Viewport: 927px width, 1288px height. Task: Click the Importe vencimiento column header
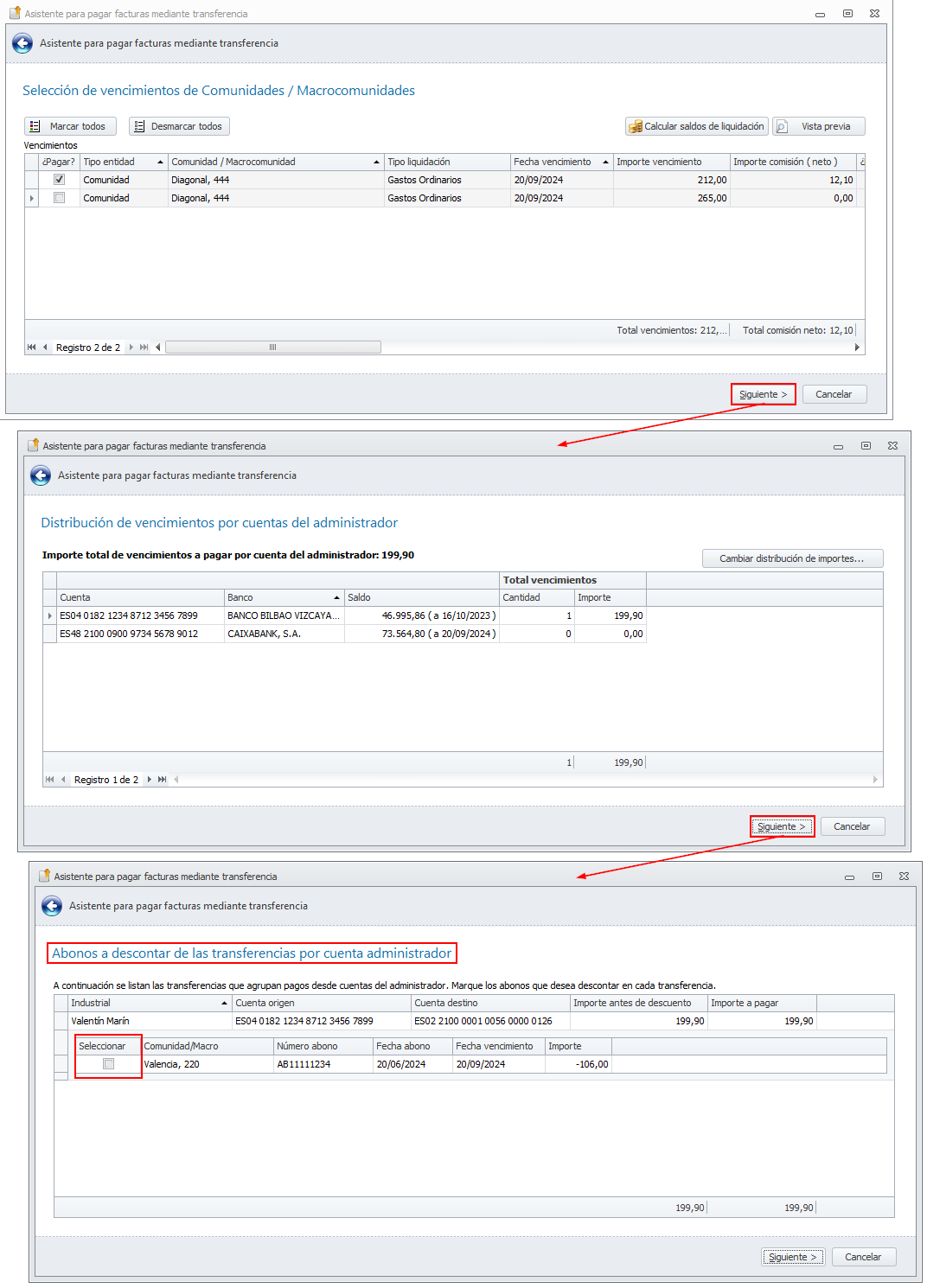point(671,162)
